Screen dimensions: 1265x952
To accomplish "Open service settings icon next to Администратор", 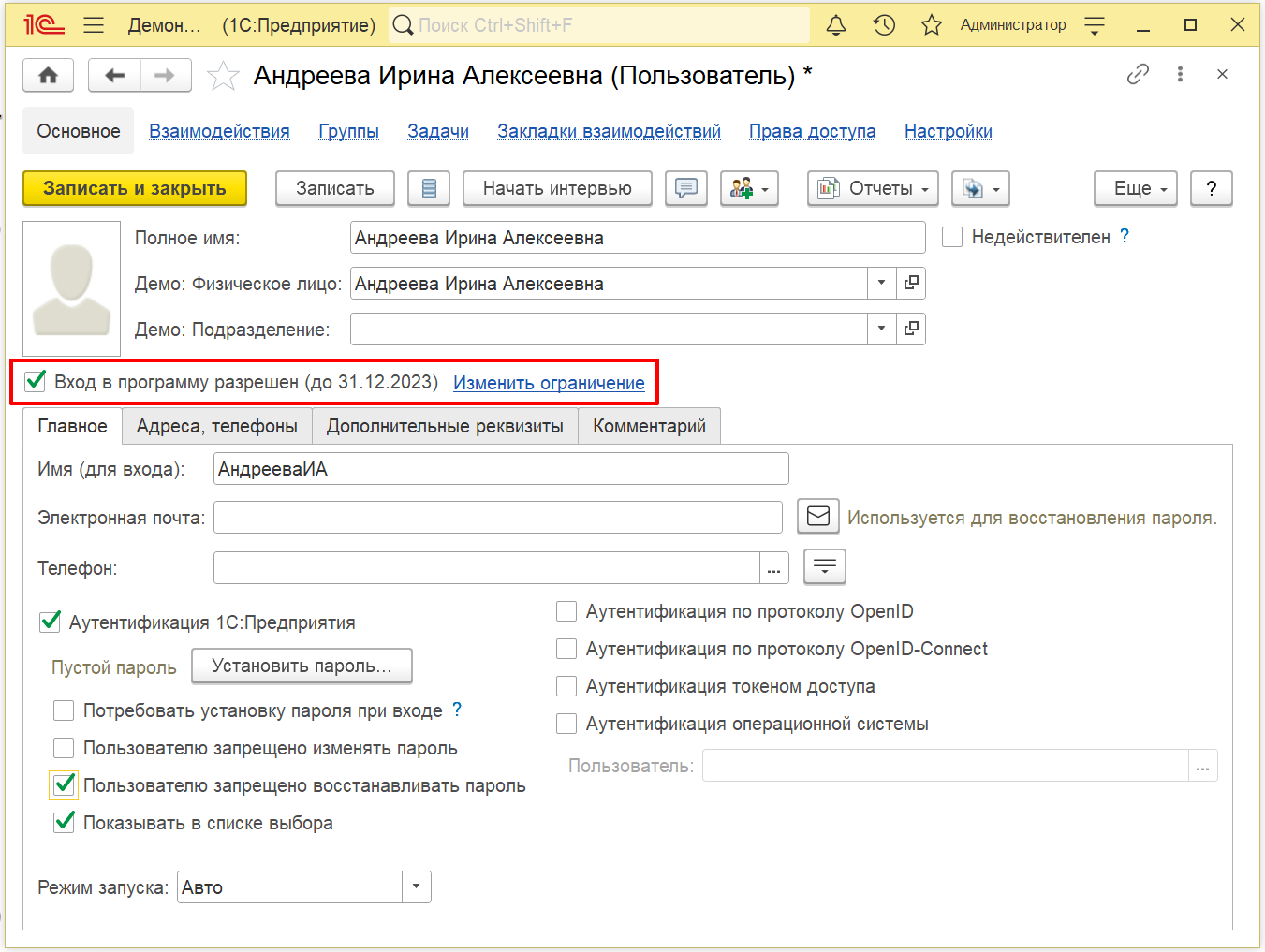I will click(1095, 25).
